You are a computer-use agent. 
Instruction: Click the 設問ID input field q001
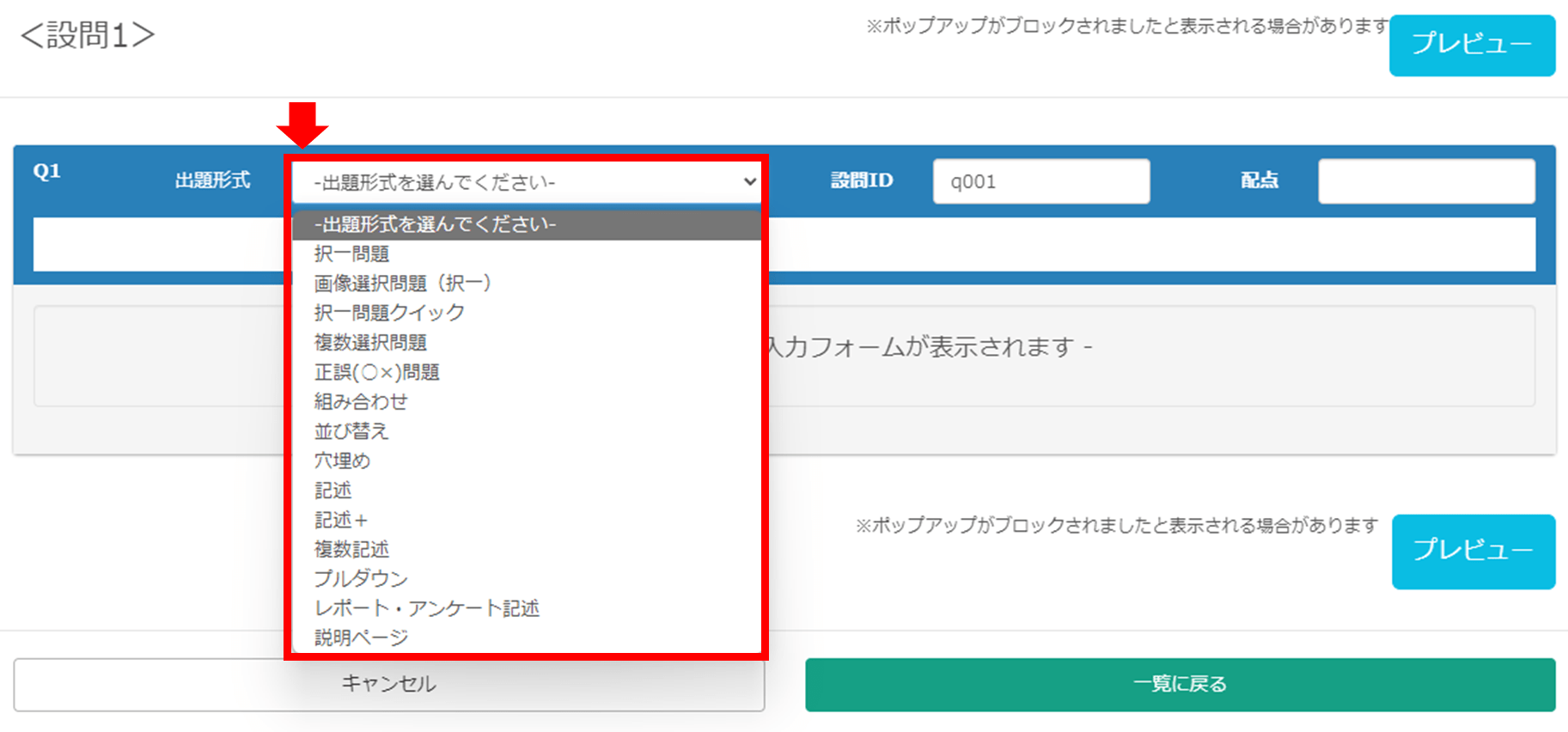point(1041,181)
